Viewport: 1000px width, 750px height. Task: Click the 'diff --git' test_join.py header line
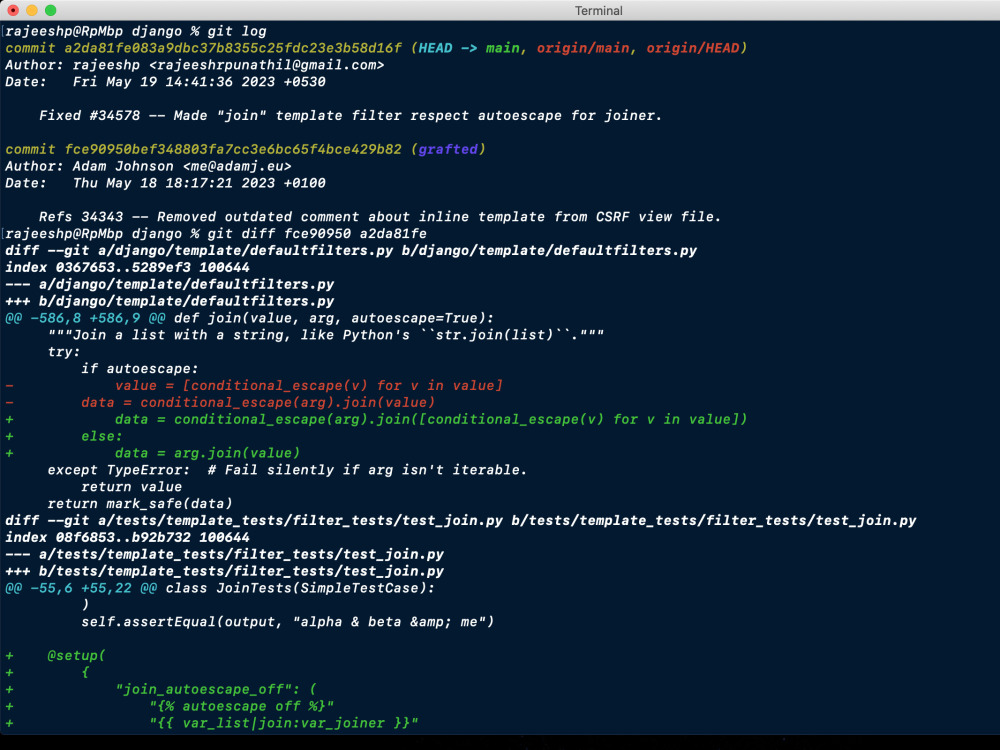click(x=460, y=520)
